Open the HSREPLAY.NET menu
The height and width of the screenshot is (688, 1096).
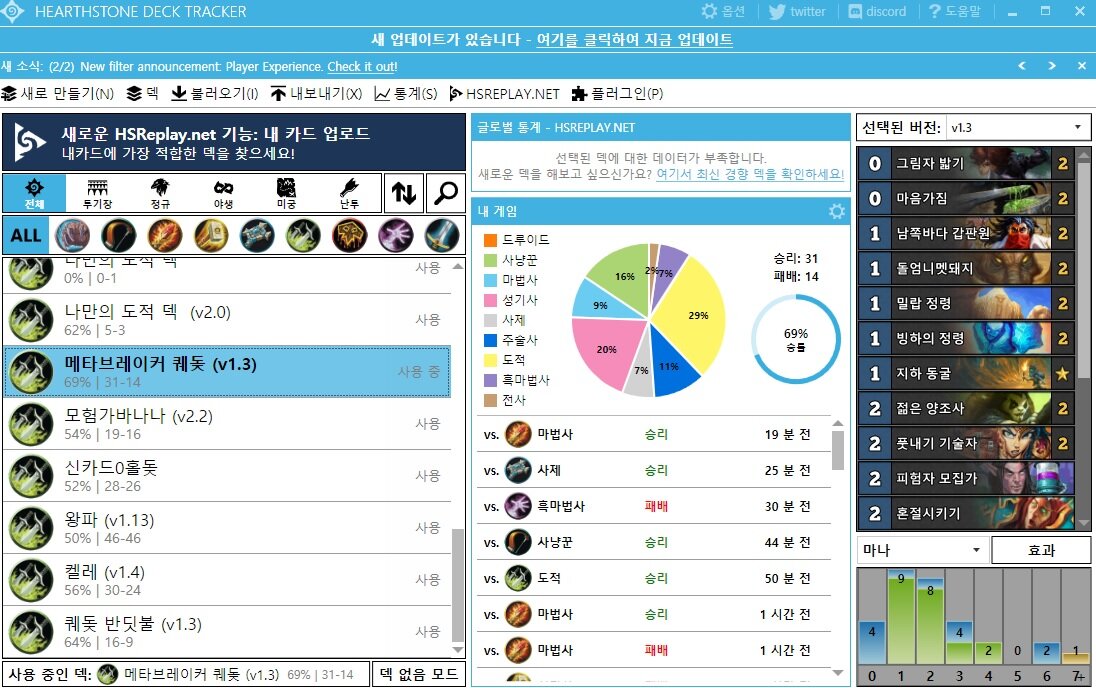(x=505, y=94)
